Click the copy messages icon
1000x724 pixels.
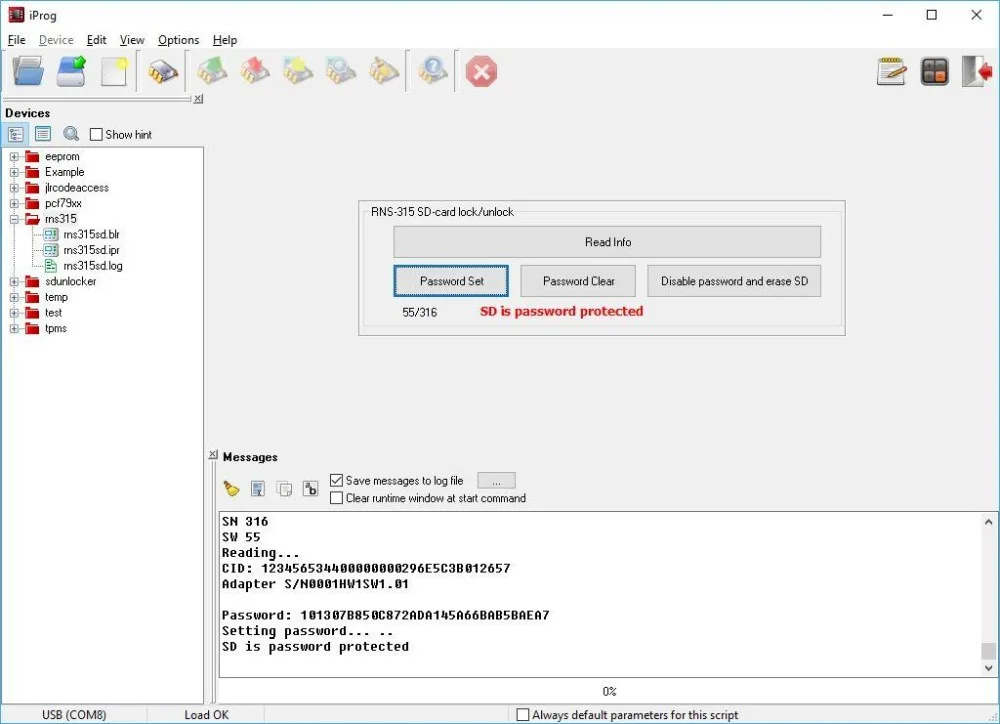(x=284, y=489)
